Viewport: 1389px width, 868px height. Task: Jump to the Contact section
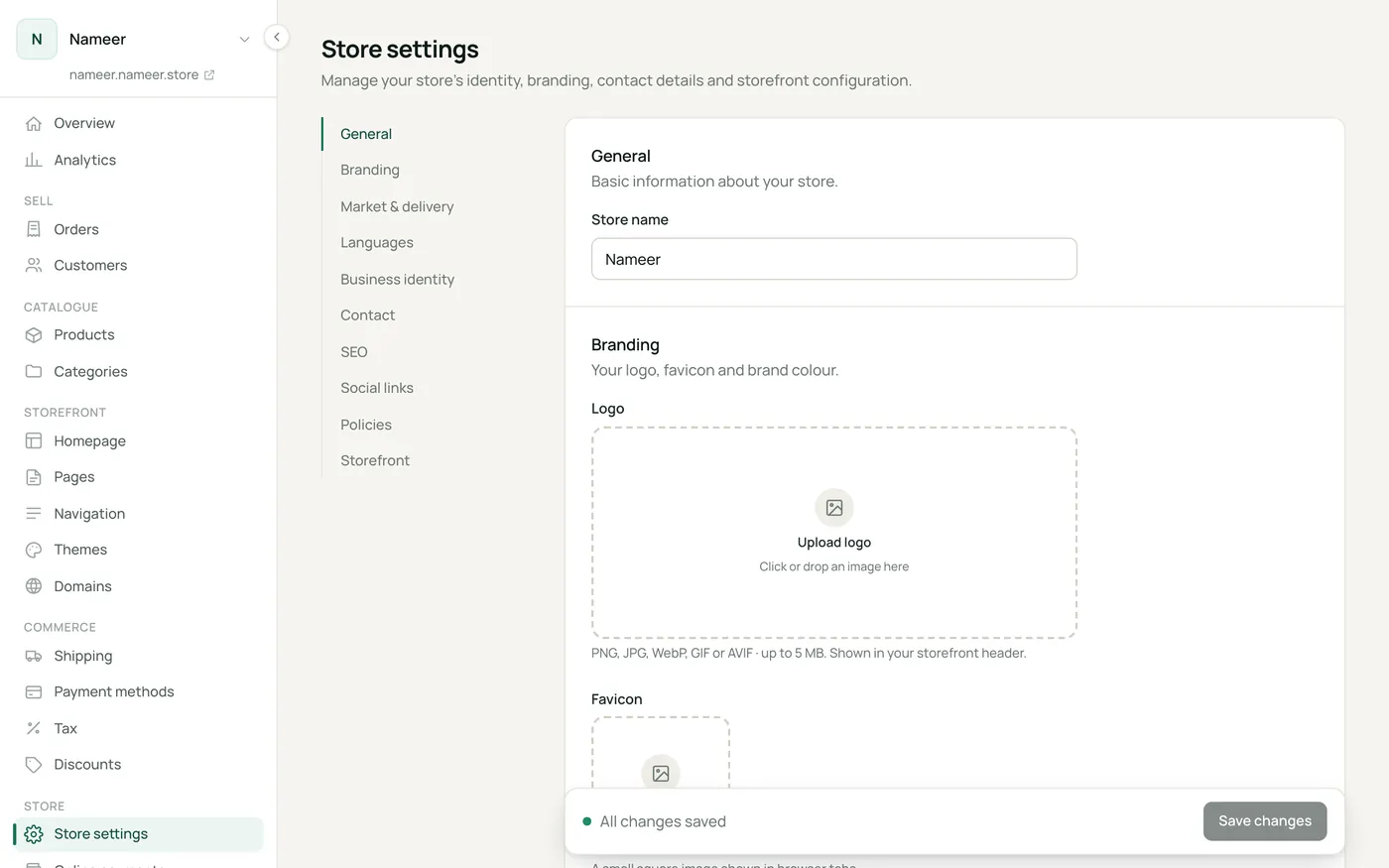click(x=367, y=315)
